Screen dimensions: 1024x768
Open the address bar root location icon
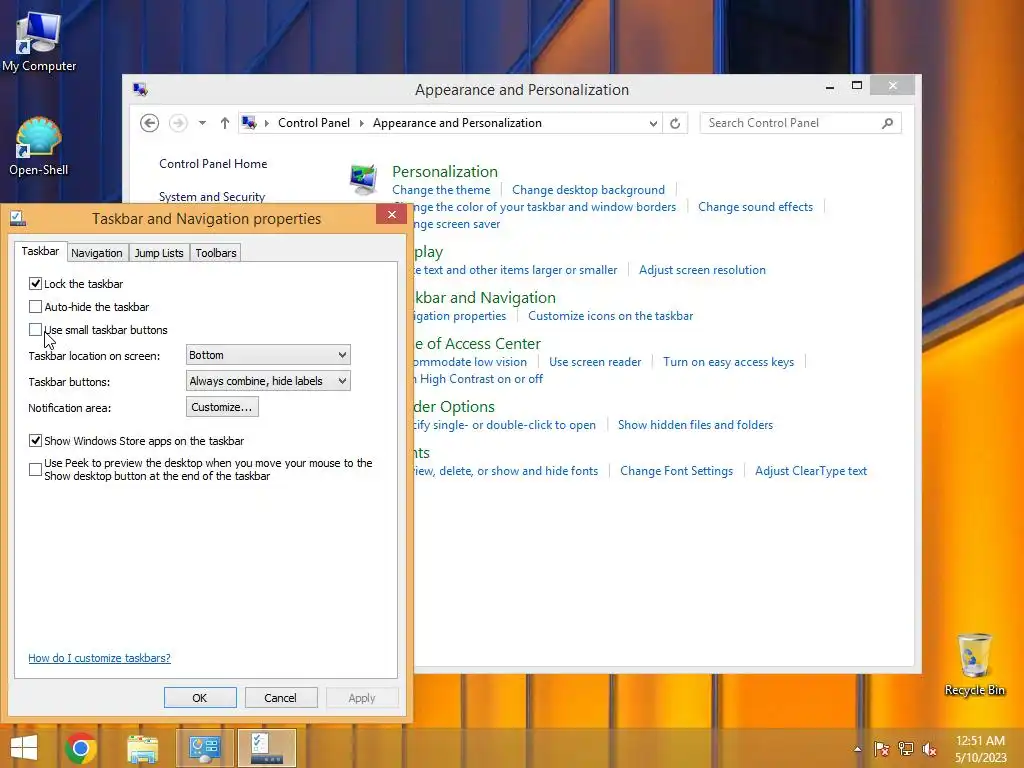249,123
